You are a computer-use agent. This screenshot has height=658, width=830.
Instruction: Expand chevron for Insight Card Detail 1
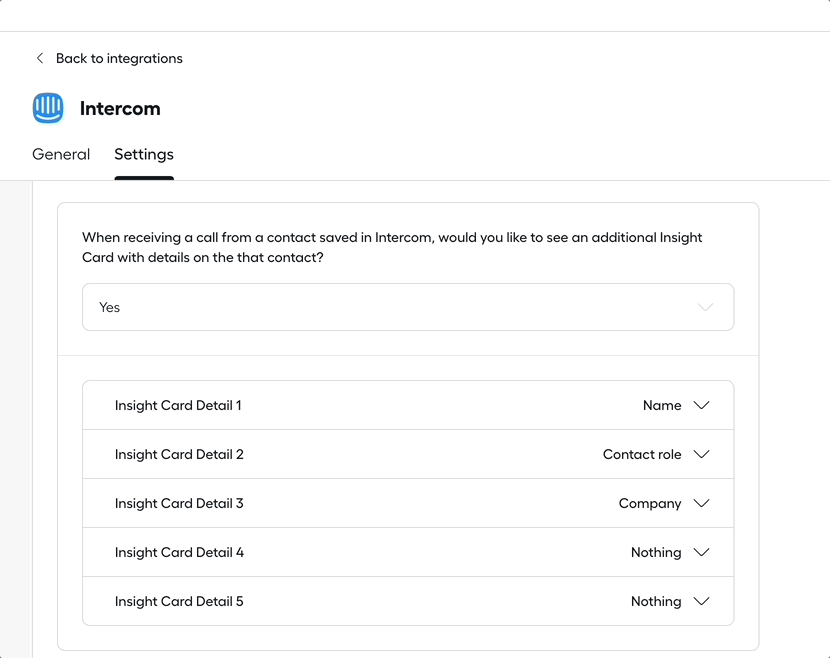[701, 405]
